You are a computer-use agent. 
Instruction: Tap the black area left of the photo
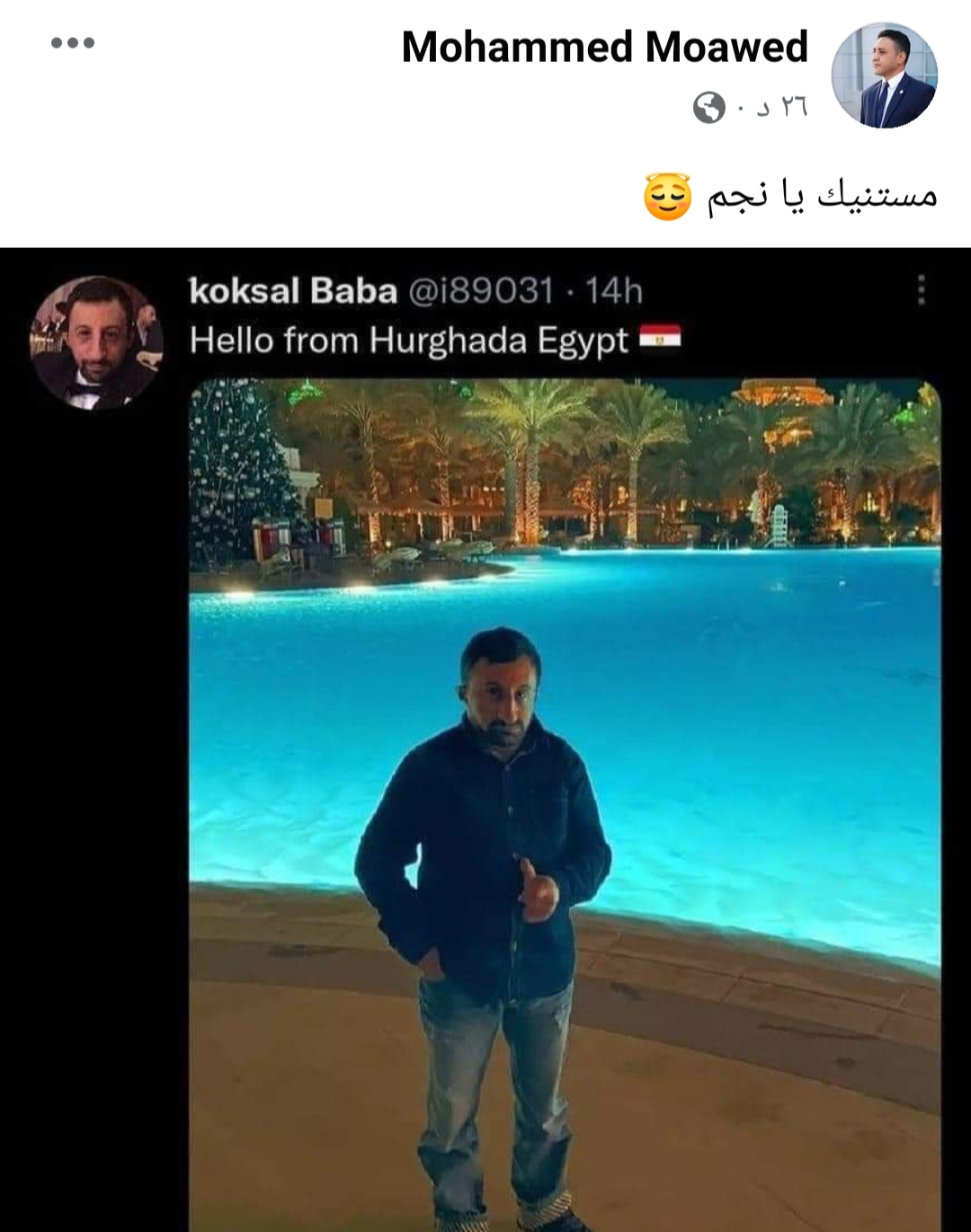point(94,809)
